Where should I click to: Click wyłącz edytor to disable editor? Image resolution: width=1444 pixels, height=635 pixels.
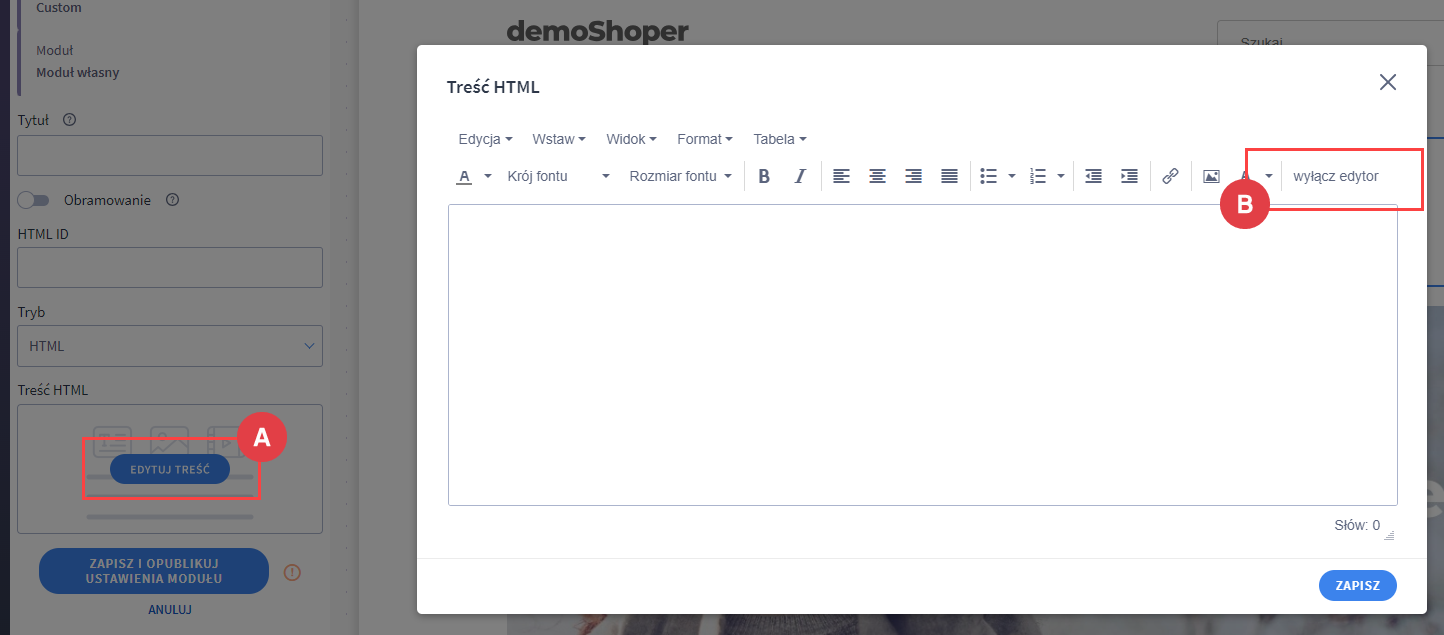(x=1335, y=176)
